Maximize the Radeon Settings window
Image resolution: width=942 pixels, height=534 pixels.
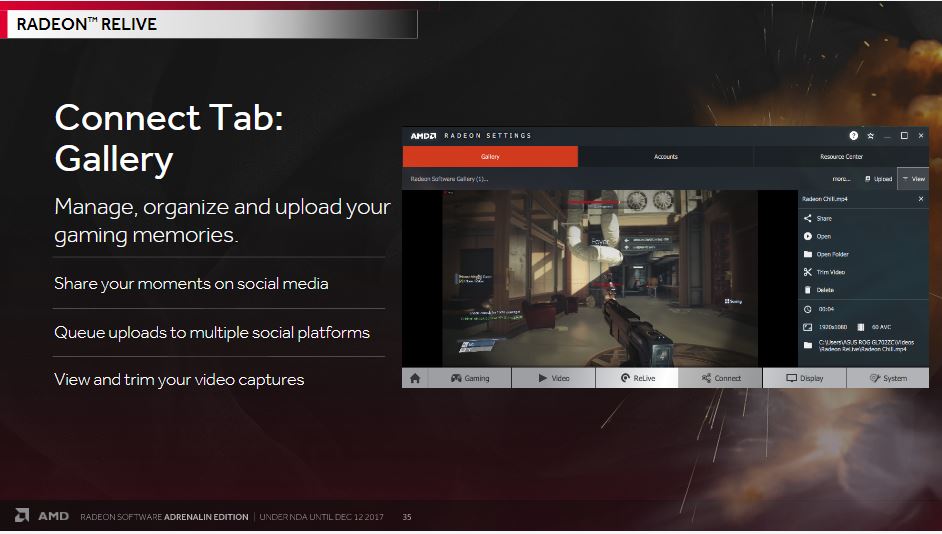point(904,136)
